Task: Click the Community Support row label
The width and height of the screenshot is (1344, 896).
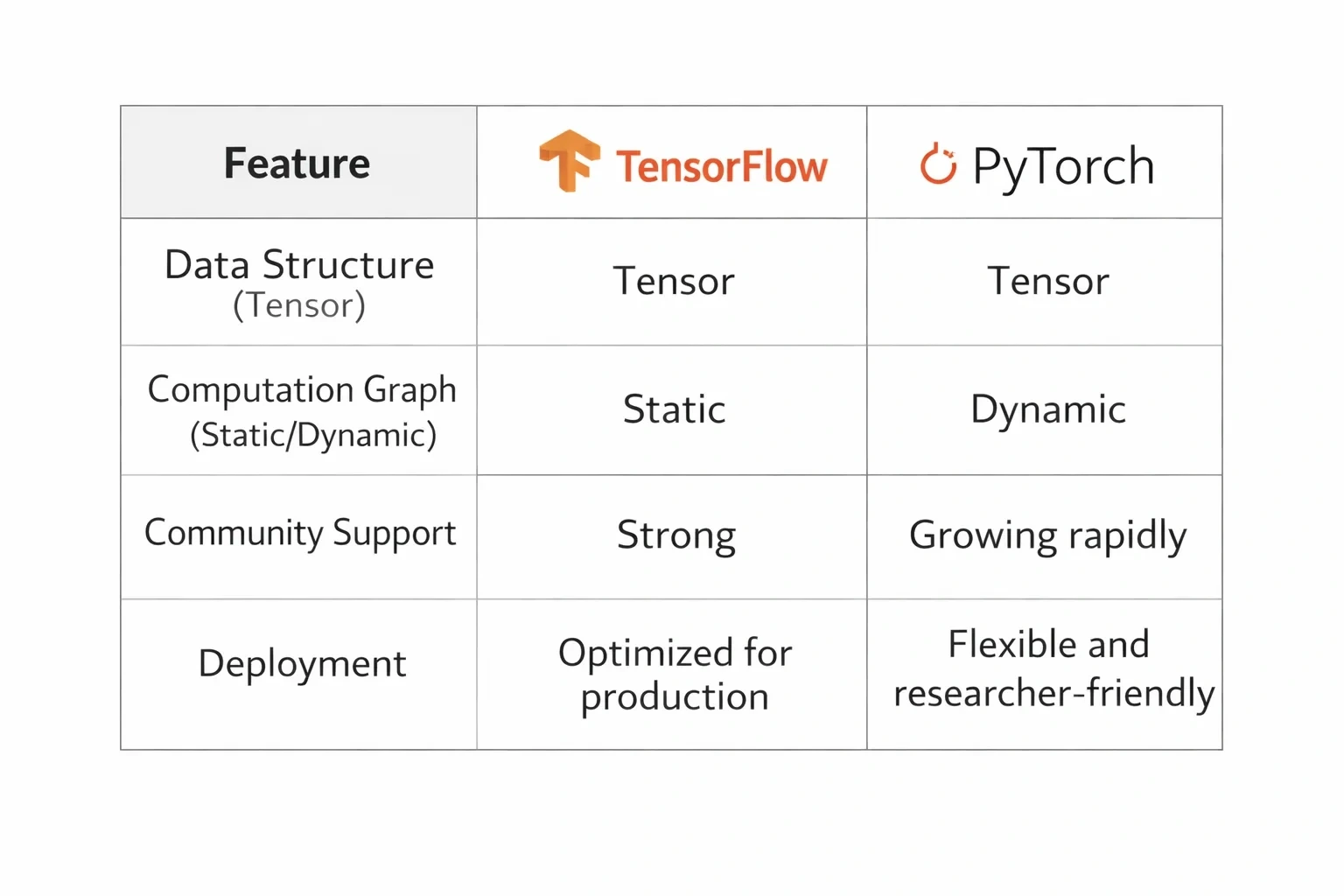Action: (300, 534)
